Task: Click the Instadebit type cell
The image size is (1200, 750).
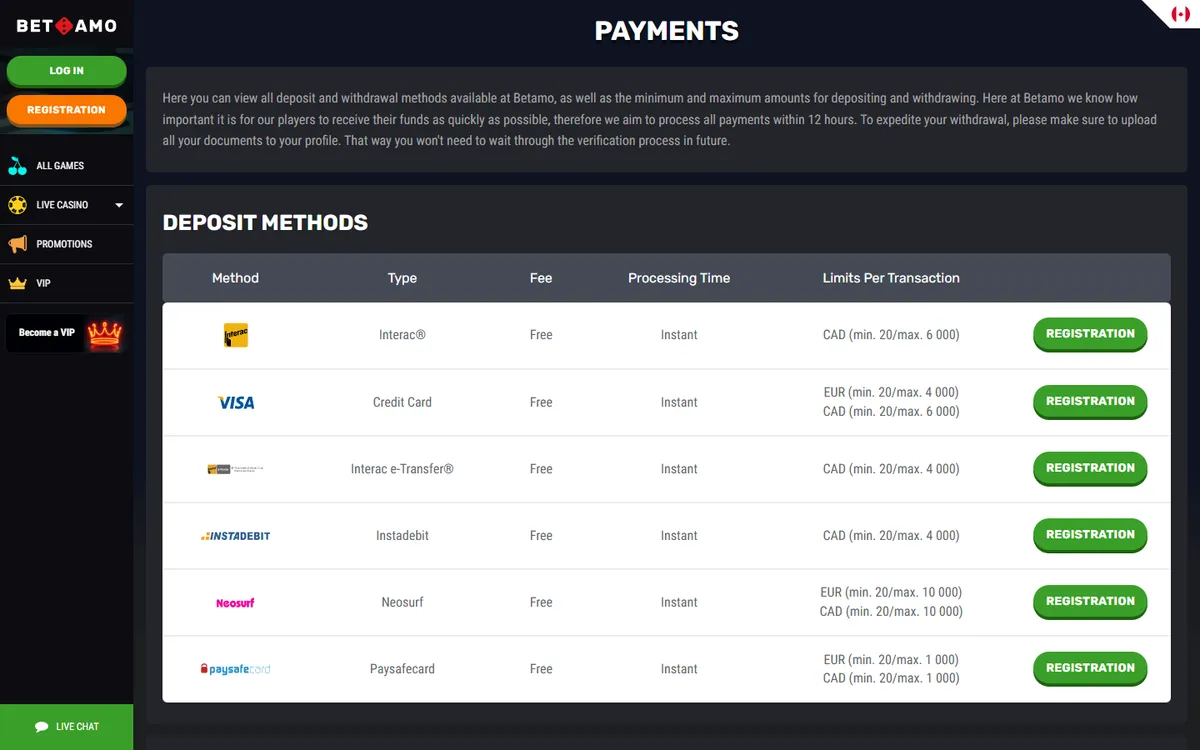Action: coord(402,536)
